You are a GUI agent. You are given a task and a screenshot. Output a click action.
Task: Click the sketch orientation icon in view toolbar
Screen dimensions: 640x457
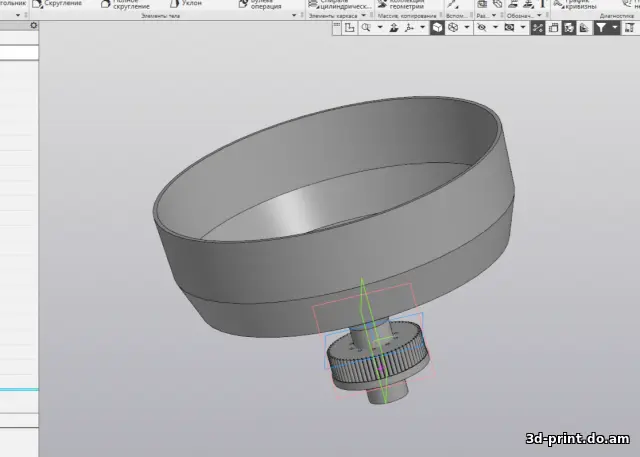point(350,28)
